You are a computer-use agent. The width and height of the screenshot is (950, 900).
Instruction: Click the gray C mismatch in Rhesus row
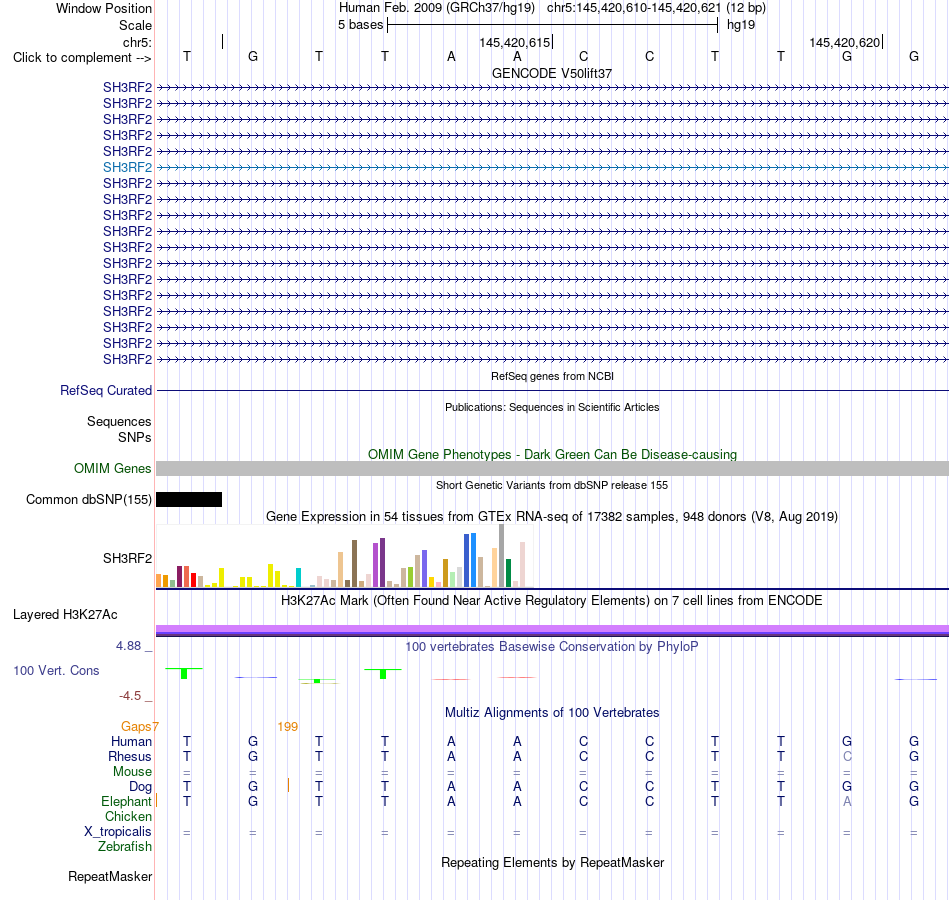point(847,756)
